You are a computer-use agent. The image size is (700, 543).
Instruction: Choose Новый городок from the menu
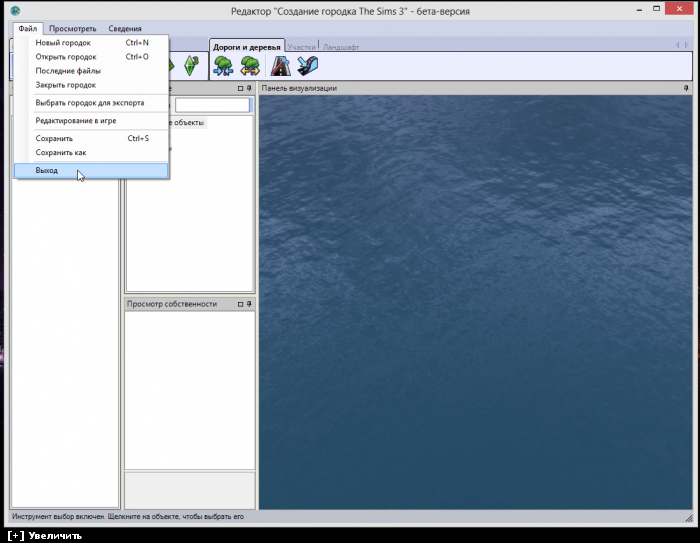coord(63,43)
